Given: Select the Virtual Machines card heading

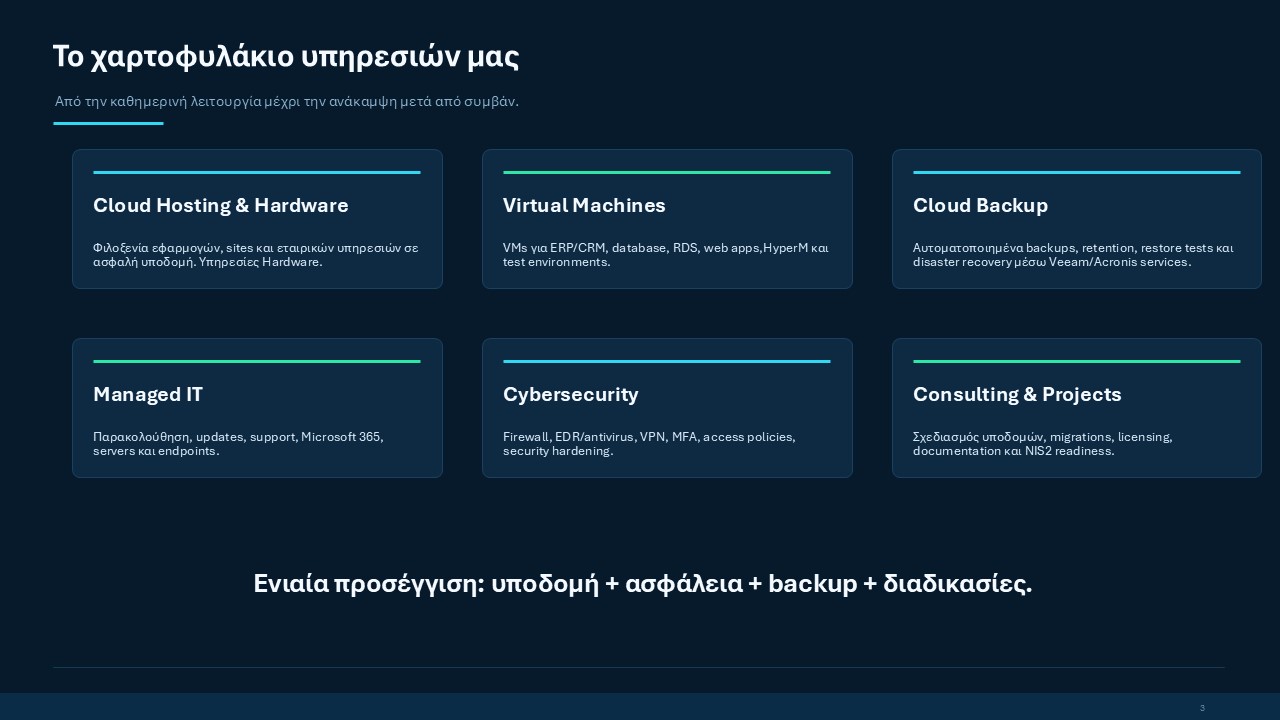Looking at the screenshot, I should (x=584, y=205).
